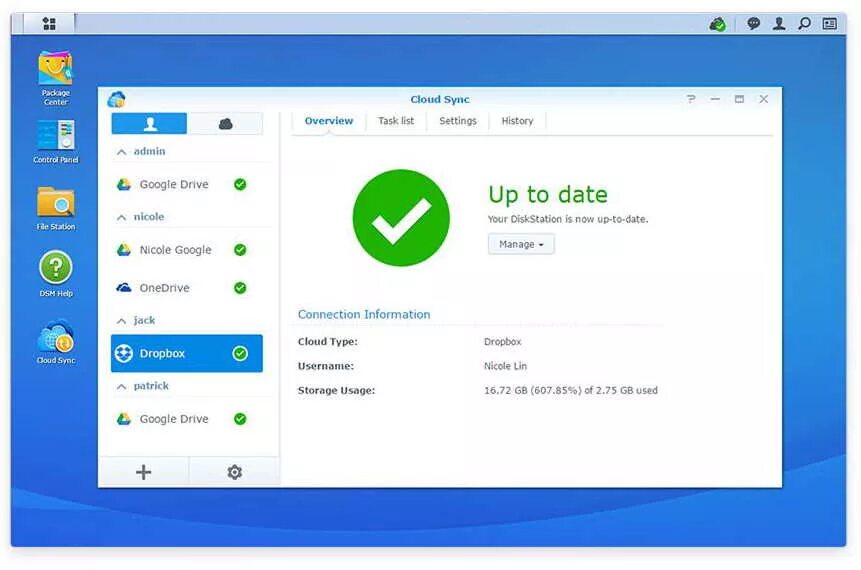Screen dimensions: 861x570
Task: Switch to the cloud view tab icon
Action: tap(225, 124)
